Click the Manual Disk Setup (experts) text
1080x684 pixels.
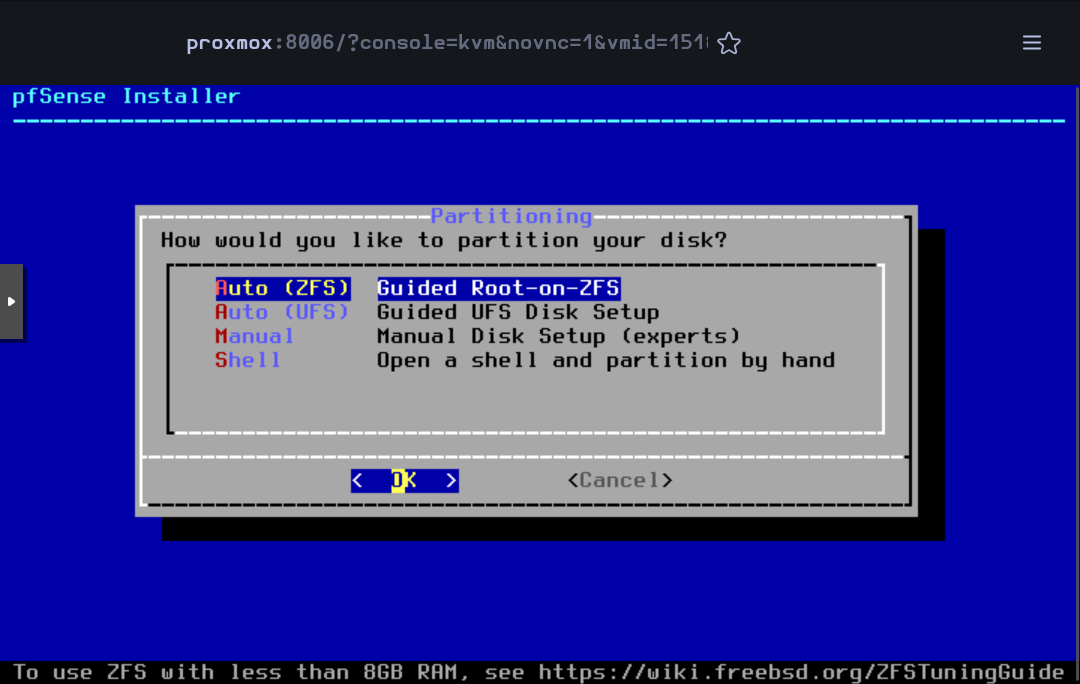[x=559, y=336]
